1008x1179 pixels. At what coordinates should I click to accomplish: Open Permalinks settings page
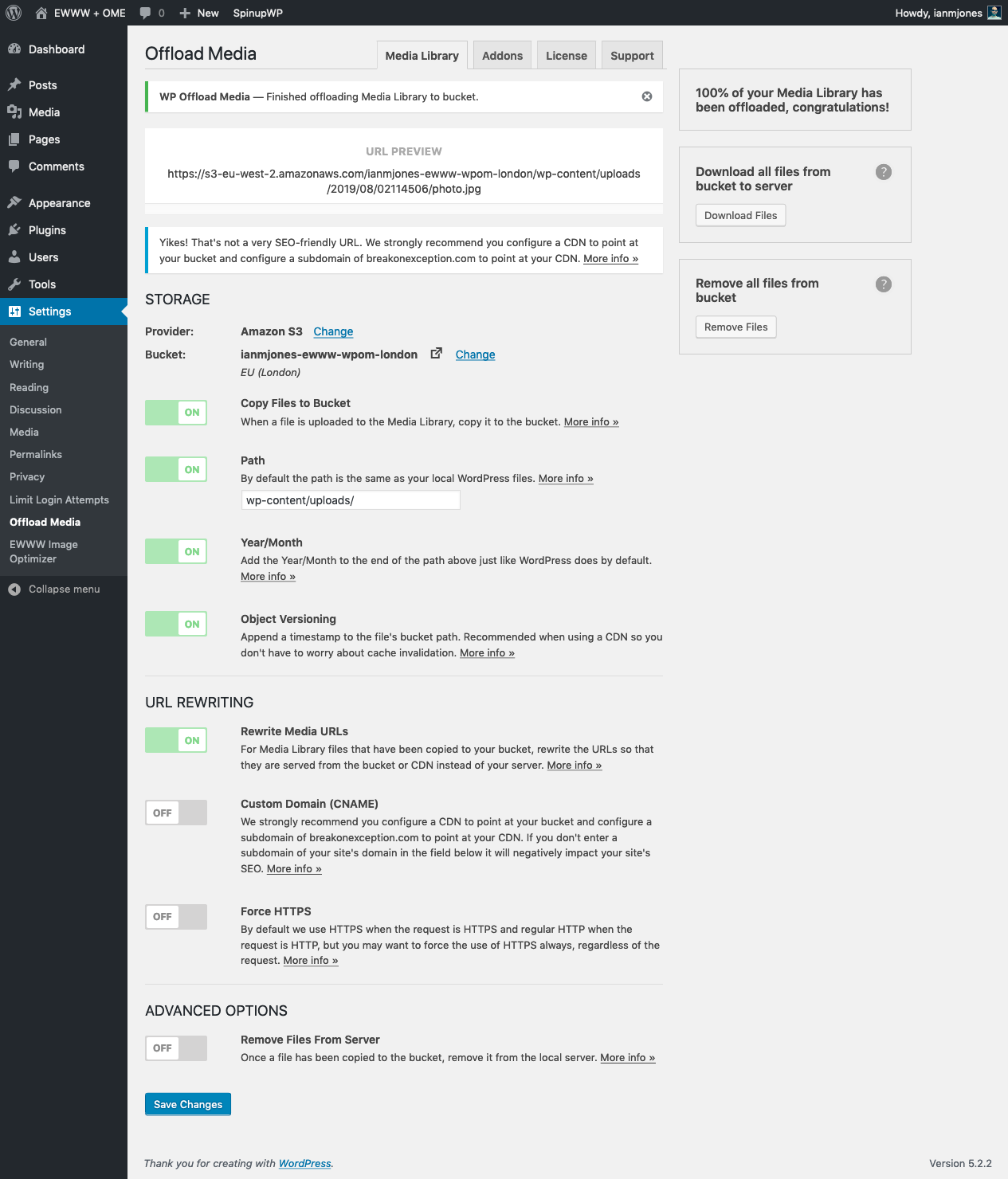36,454
